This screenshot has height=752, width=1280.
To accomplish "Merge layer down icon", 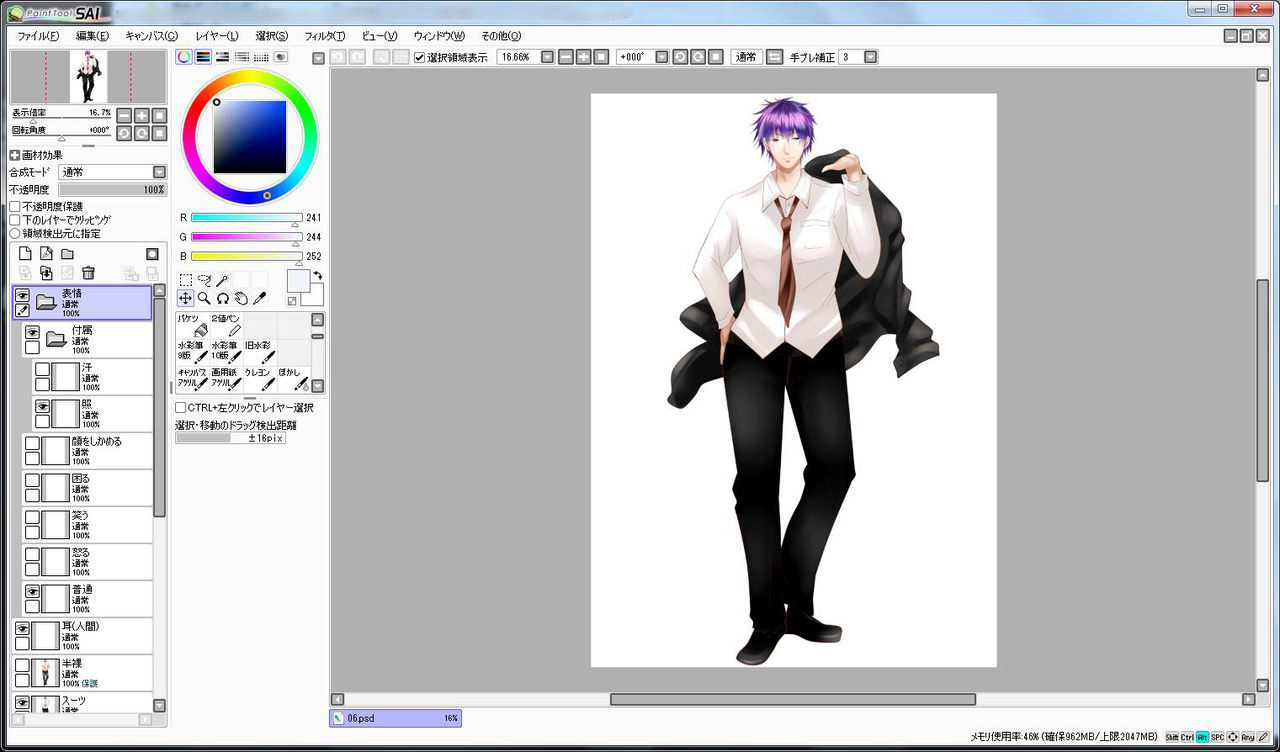I will [x=46, y=272].
